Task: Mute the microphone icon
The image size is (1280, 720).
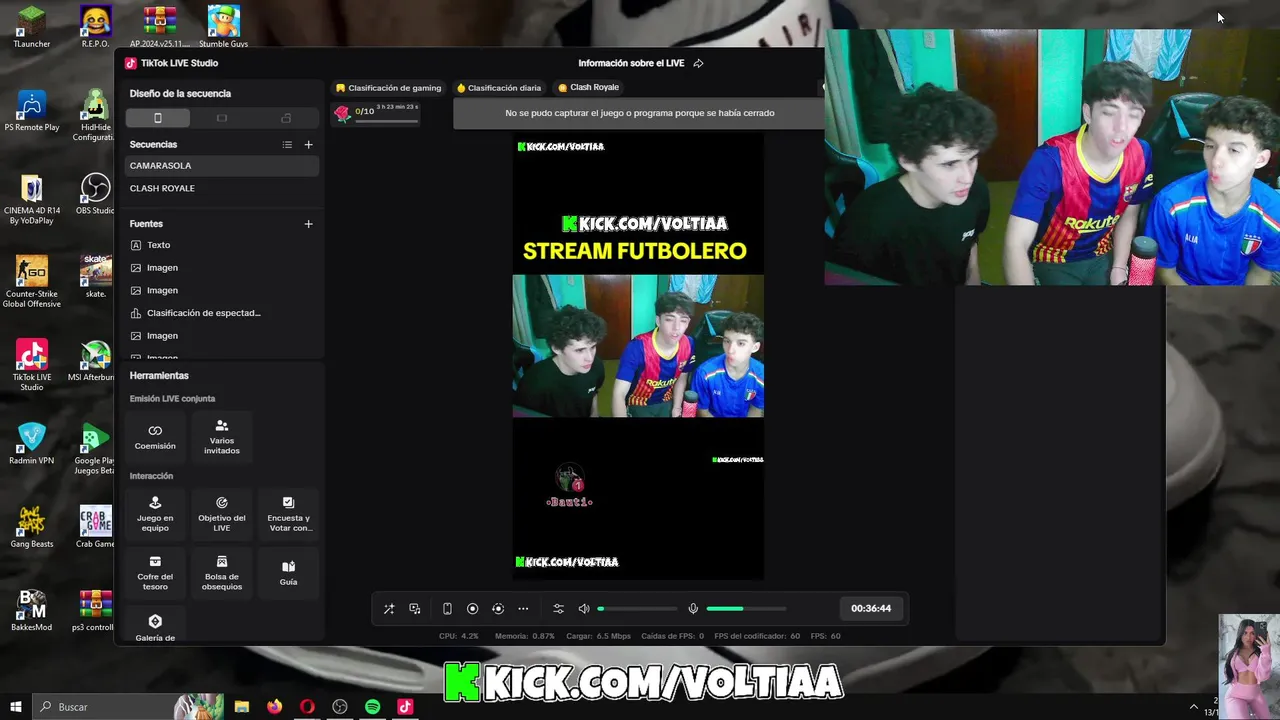Action: click(x=693, y=609)
